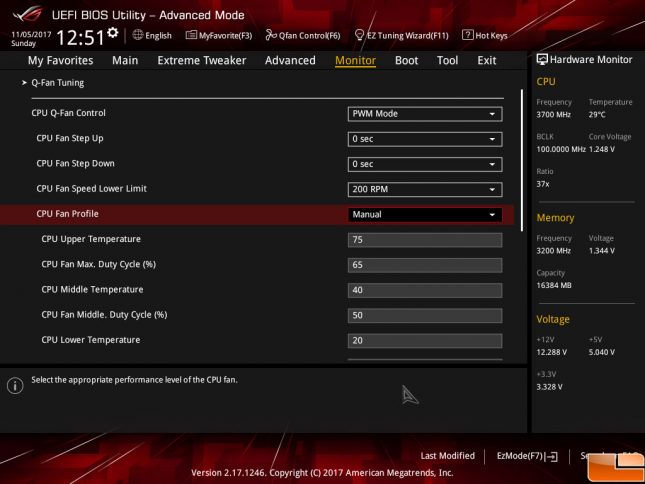Viewport: 645px width, 484px height.
Task: Edit CPU Fan Max. Duty Cycle field
Action: coord(425,265)
